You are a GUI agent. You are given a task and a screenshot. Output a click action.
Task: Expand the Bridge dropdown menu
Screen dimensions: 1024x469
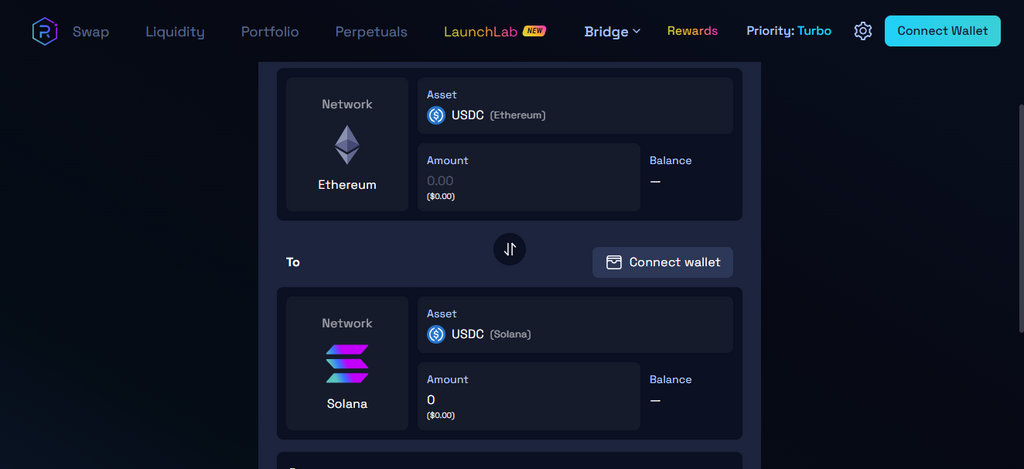coord(613,31)
